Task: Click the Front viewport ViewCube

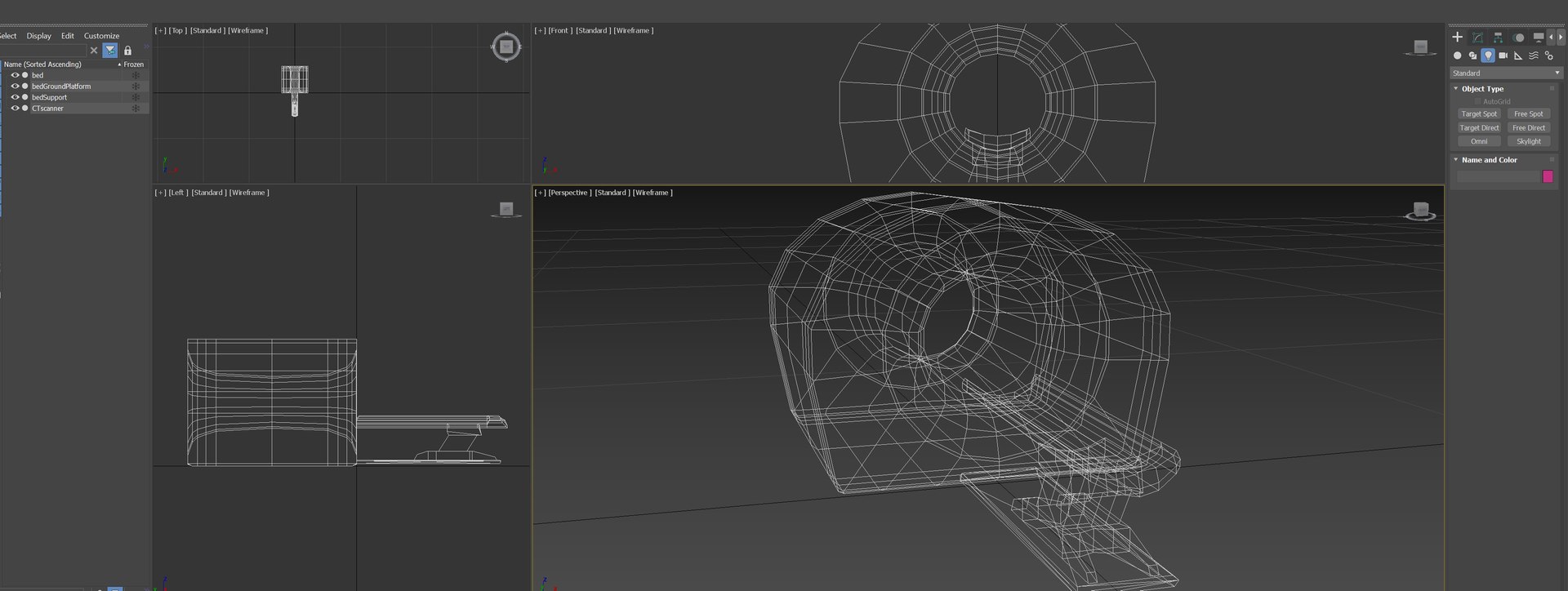Action: pos(1420,47)
